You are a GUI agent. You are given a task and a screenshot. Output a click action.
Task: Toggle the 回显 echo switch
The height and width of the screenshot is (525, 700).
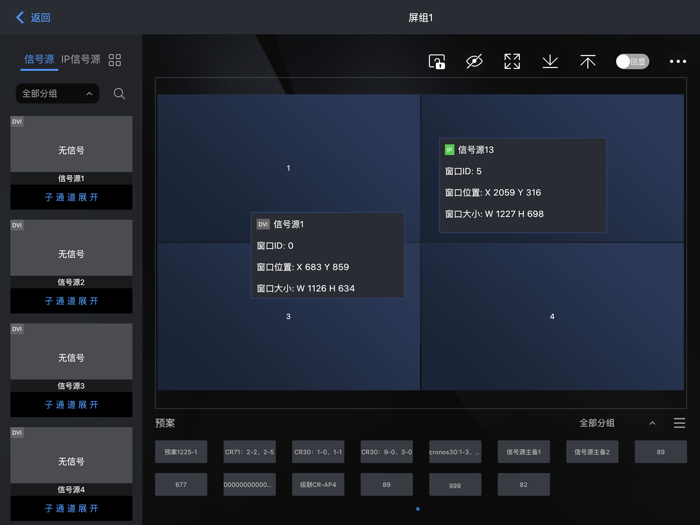[x=632, y=62]
